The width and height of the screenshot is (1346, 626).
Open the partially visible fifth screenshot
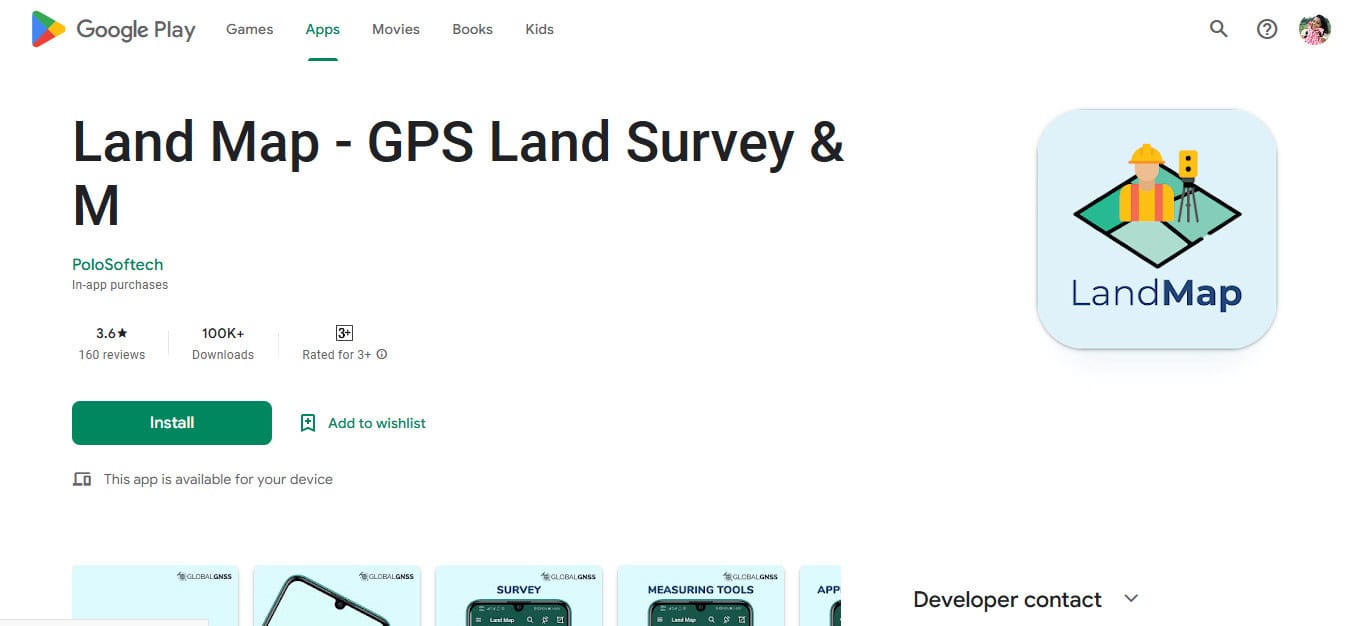820,595
